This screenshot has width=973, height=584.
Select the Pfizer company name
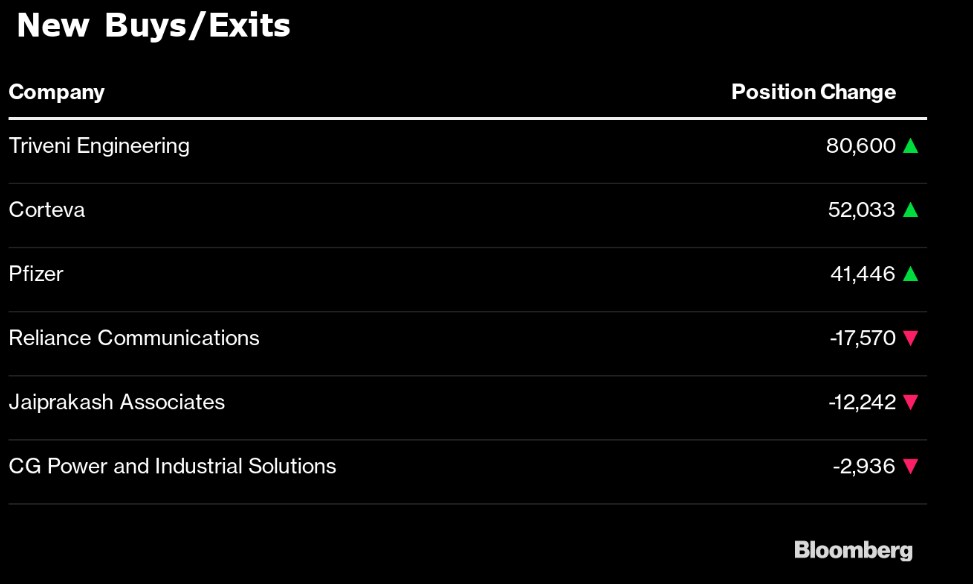(x=36, y=274)
